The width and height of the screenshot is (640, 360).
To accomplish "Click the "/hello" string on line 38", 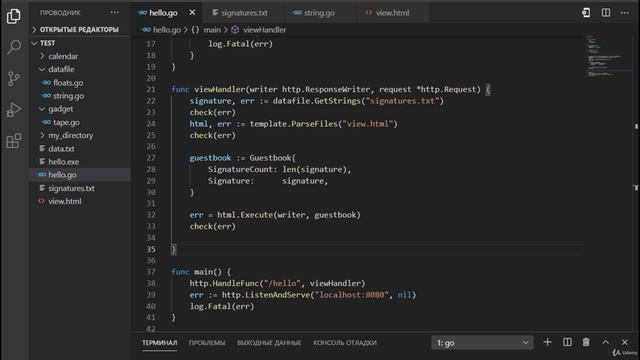I will [282, 283].
